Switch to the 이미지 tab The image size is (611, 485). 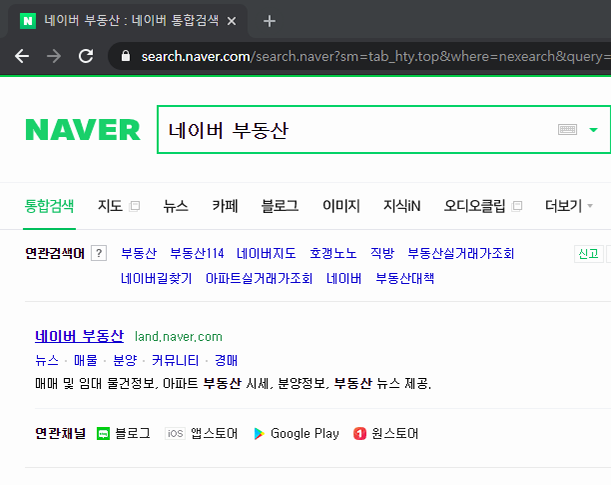(341, 206)
